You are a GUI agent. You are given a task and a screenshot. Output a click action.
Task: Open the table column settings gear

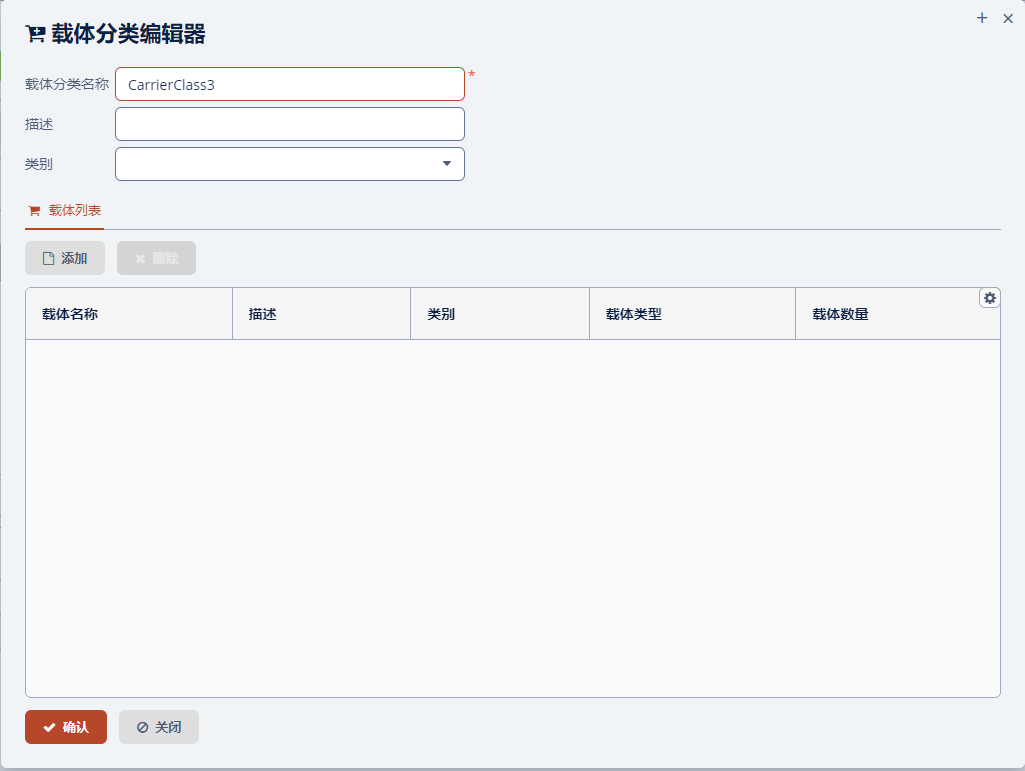[x=990, y=298]
